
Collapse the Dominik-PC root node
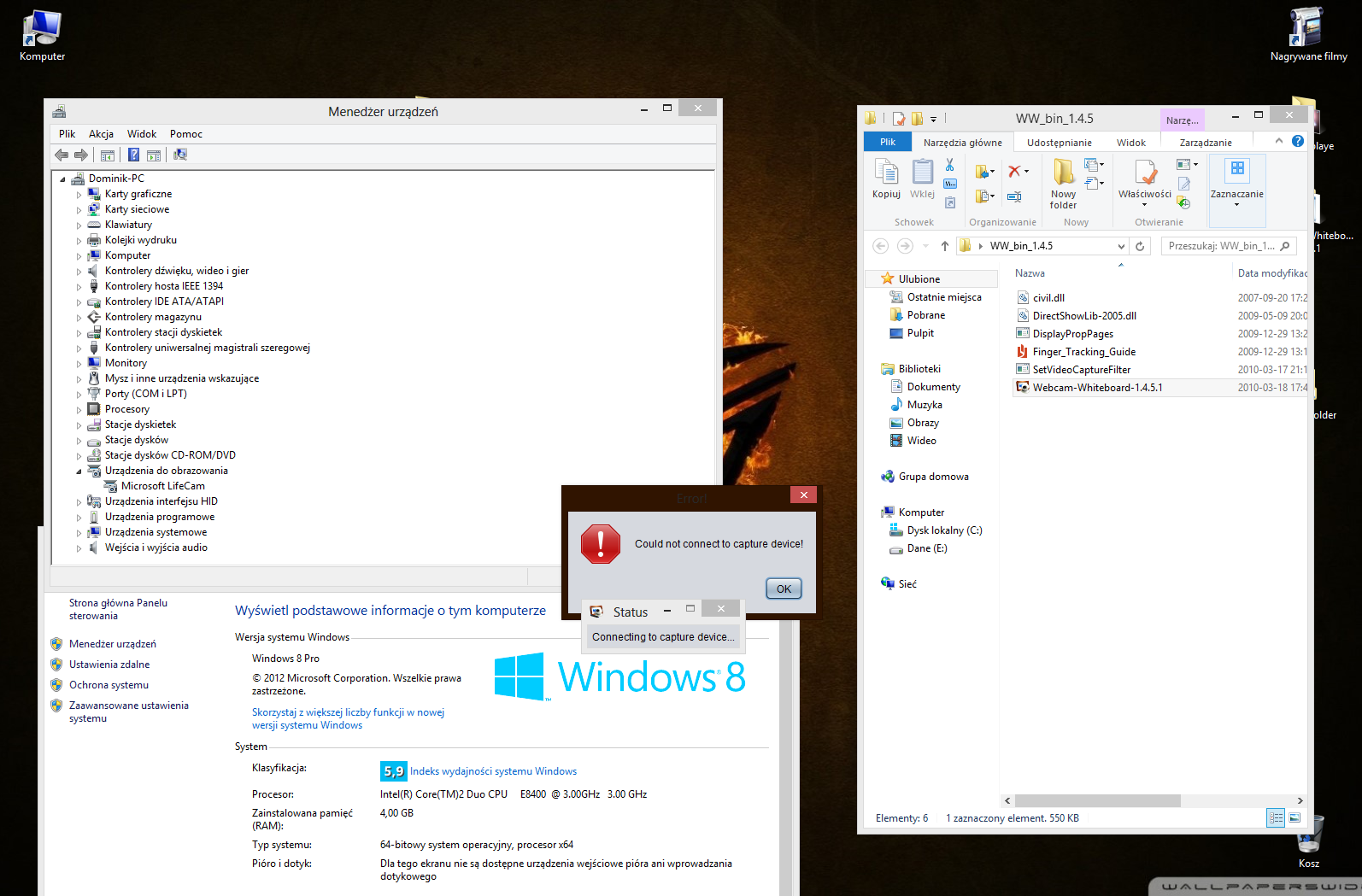(x=62, y=179)
